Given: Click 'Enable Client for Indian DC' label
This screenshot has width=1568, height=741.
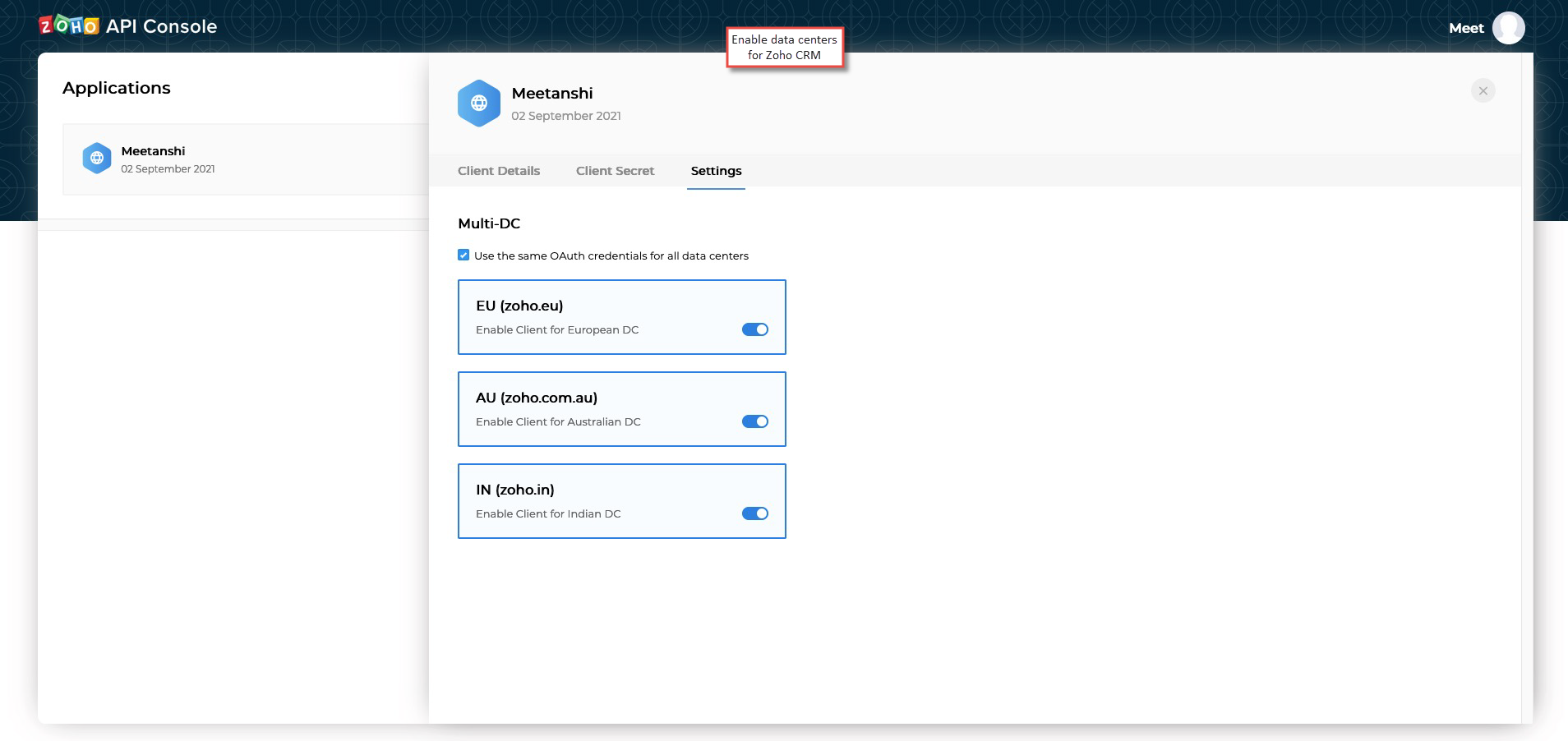Looking at the screenshot, I should [548, 513].
